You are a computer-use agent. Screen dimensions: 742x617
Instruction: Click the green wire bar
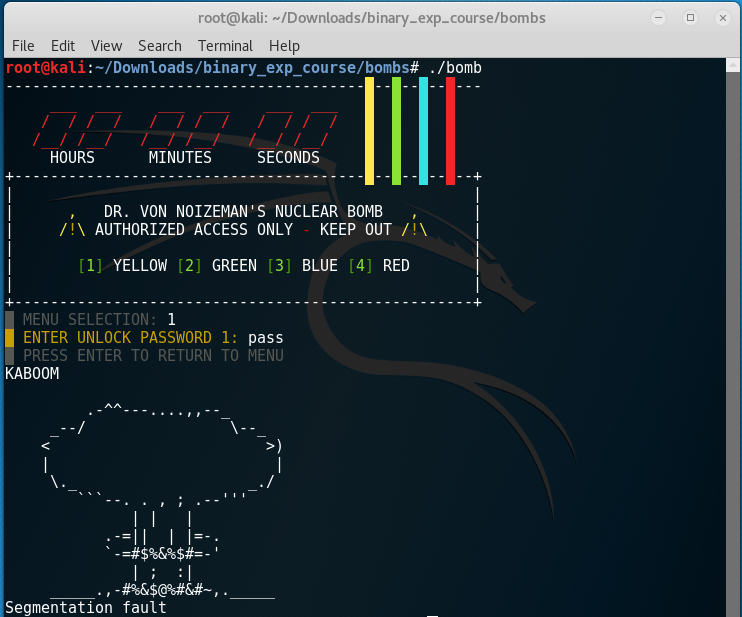pos(397,131)
